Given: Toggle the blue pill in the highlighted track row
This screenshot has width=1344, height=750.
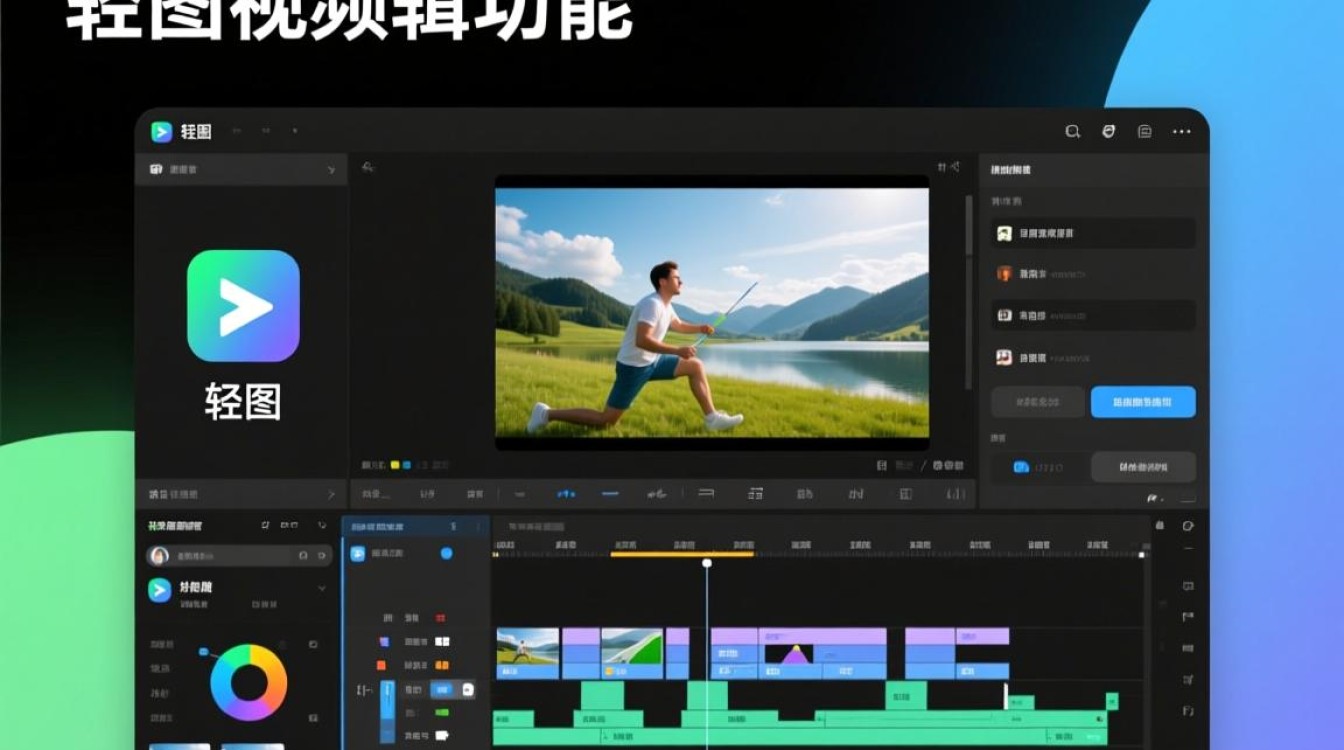Looking at the screenshot, I should tap(441, 689).
